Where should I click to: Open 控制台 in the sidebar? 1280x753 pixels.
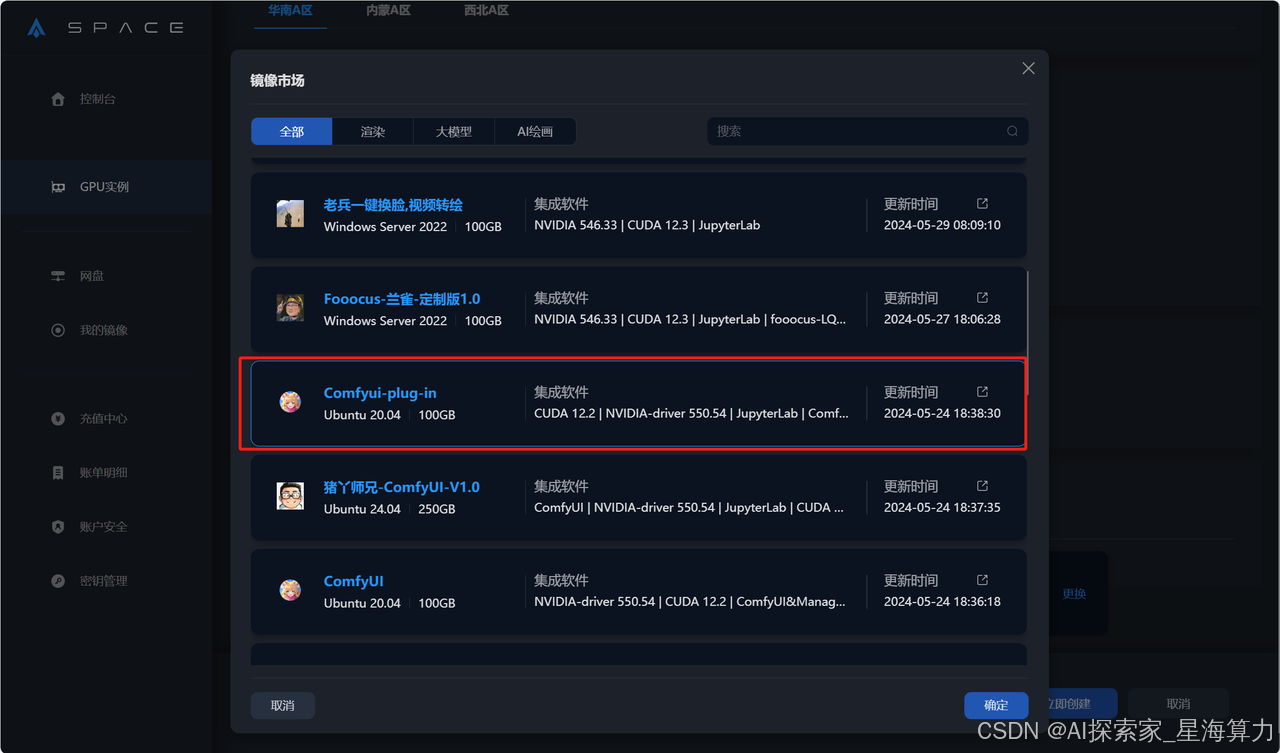coord(98,99)
